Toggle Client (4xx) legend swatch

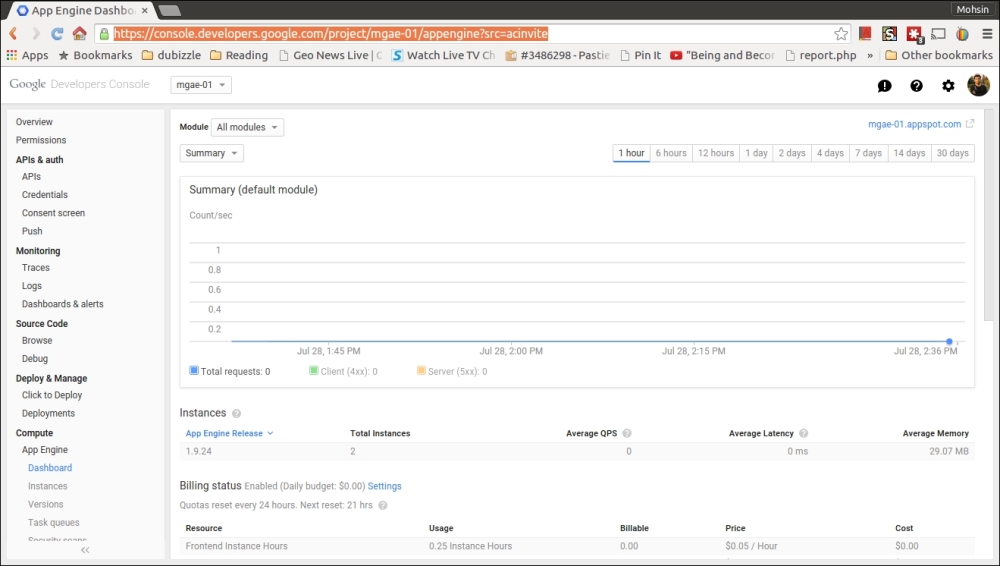coord(313,371)
